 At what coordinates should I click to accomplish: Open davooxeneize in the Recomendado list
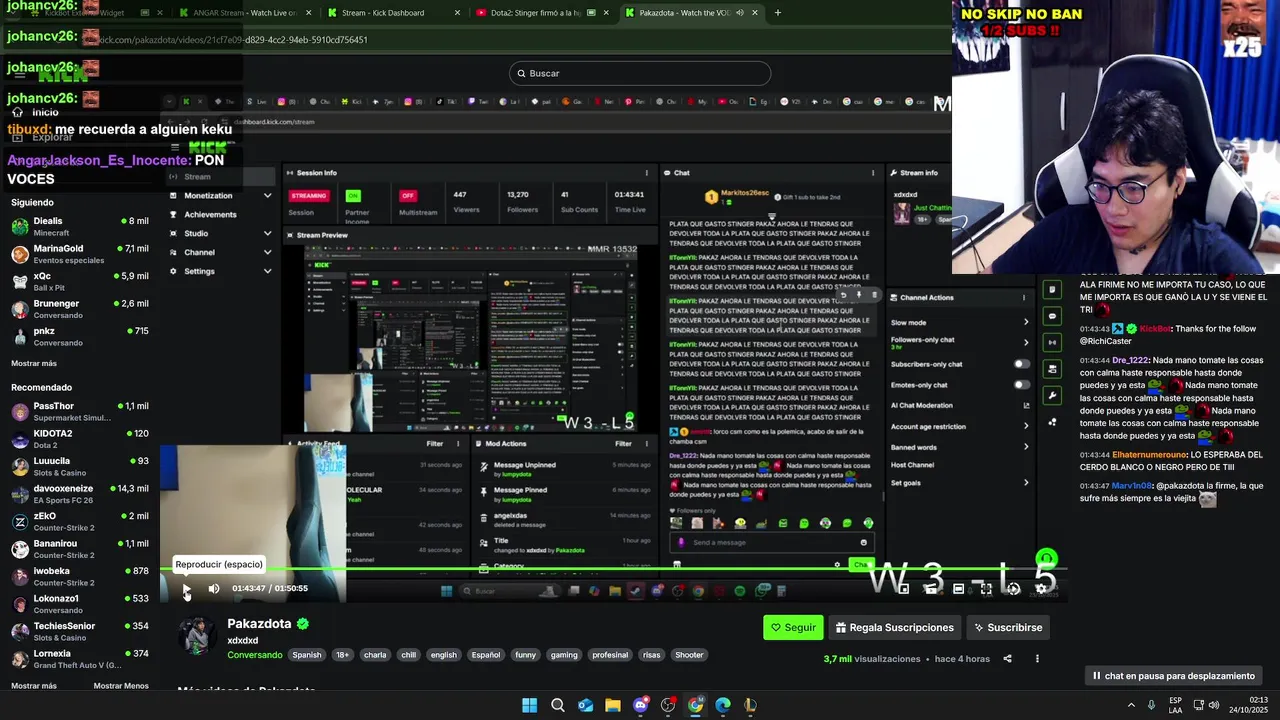click(x=80, y=494)
